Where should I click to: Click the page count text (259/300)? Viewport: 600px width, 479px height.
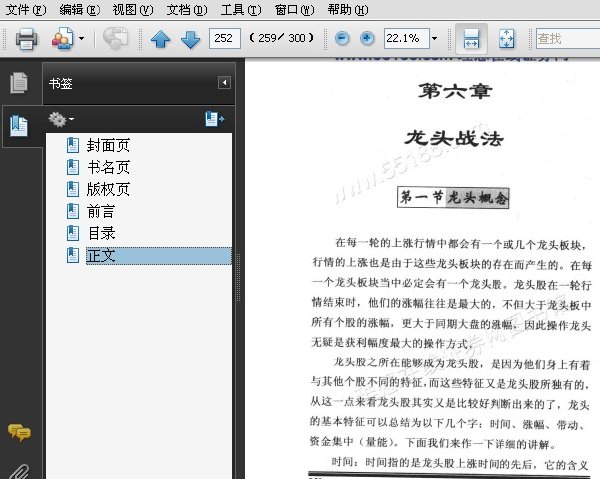281,38
